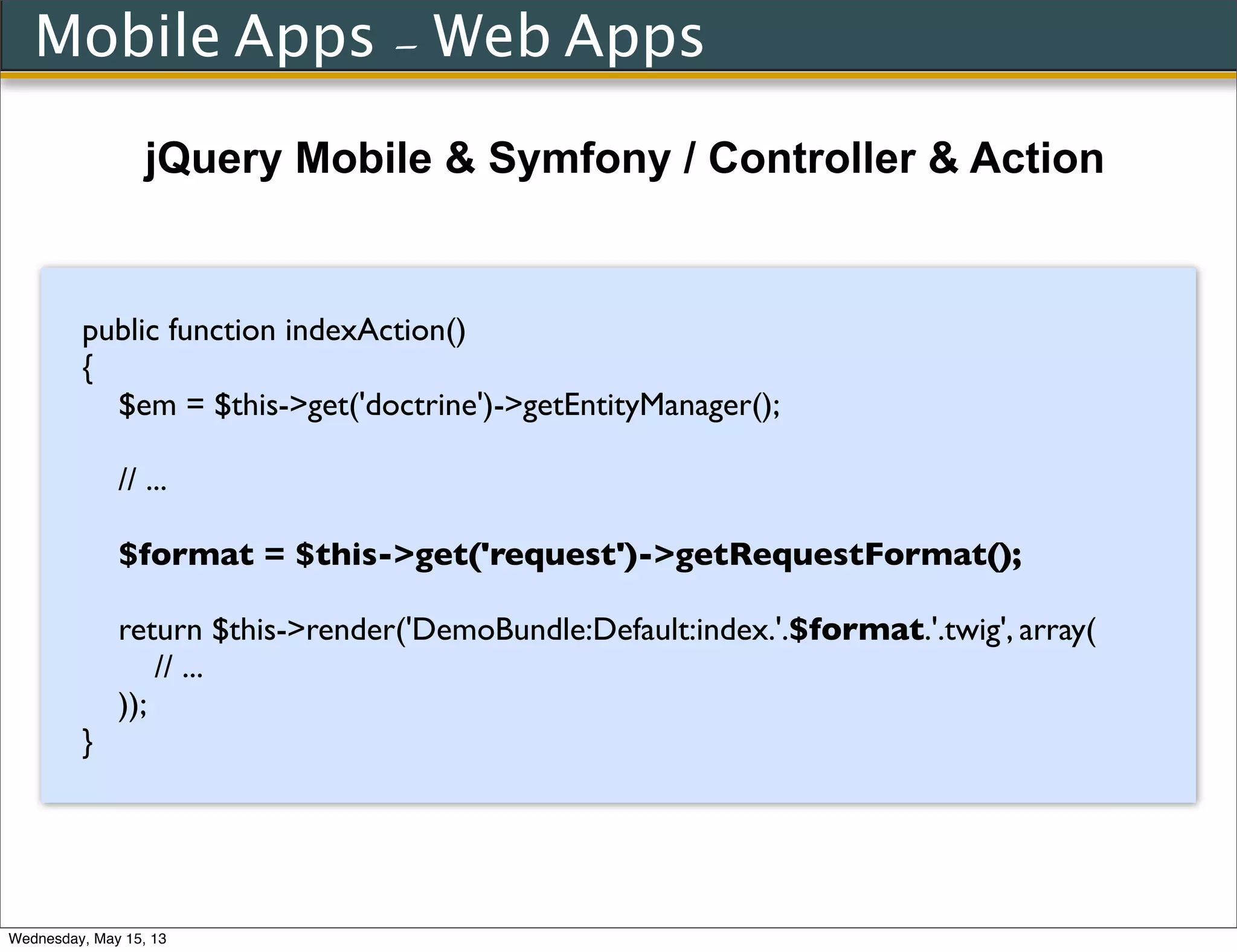Click the opening curly brace of the function
Screen dimensions: 1237x952
(x=88, y=368)
